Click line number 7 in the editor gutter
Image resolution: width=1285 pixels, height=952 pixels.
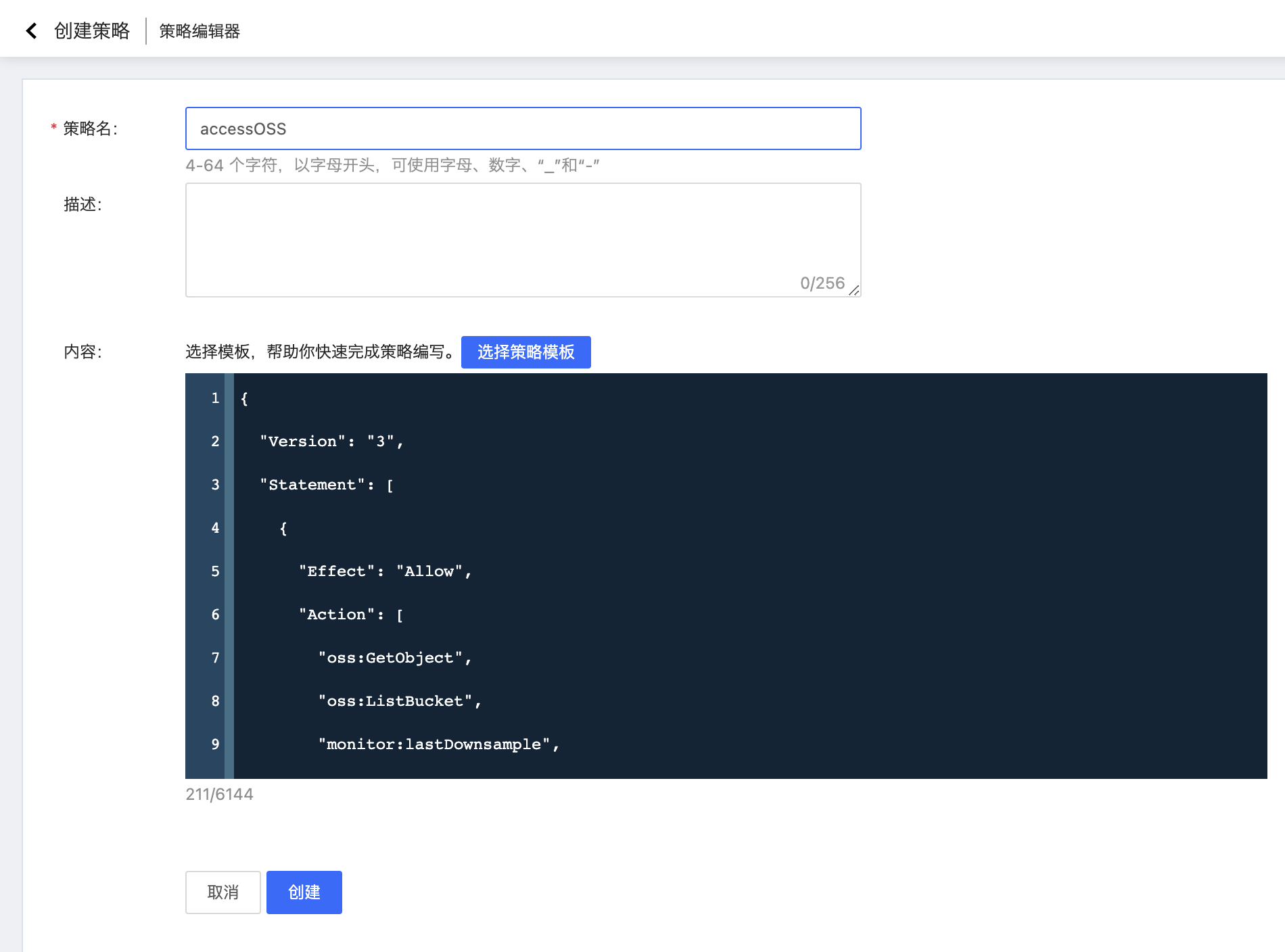[x=215, y=657]
